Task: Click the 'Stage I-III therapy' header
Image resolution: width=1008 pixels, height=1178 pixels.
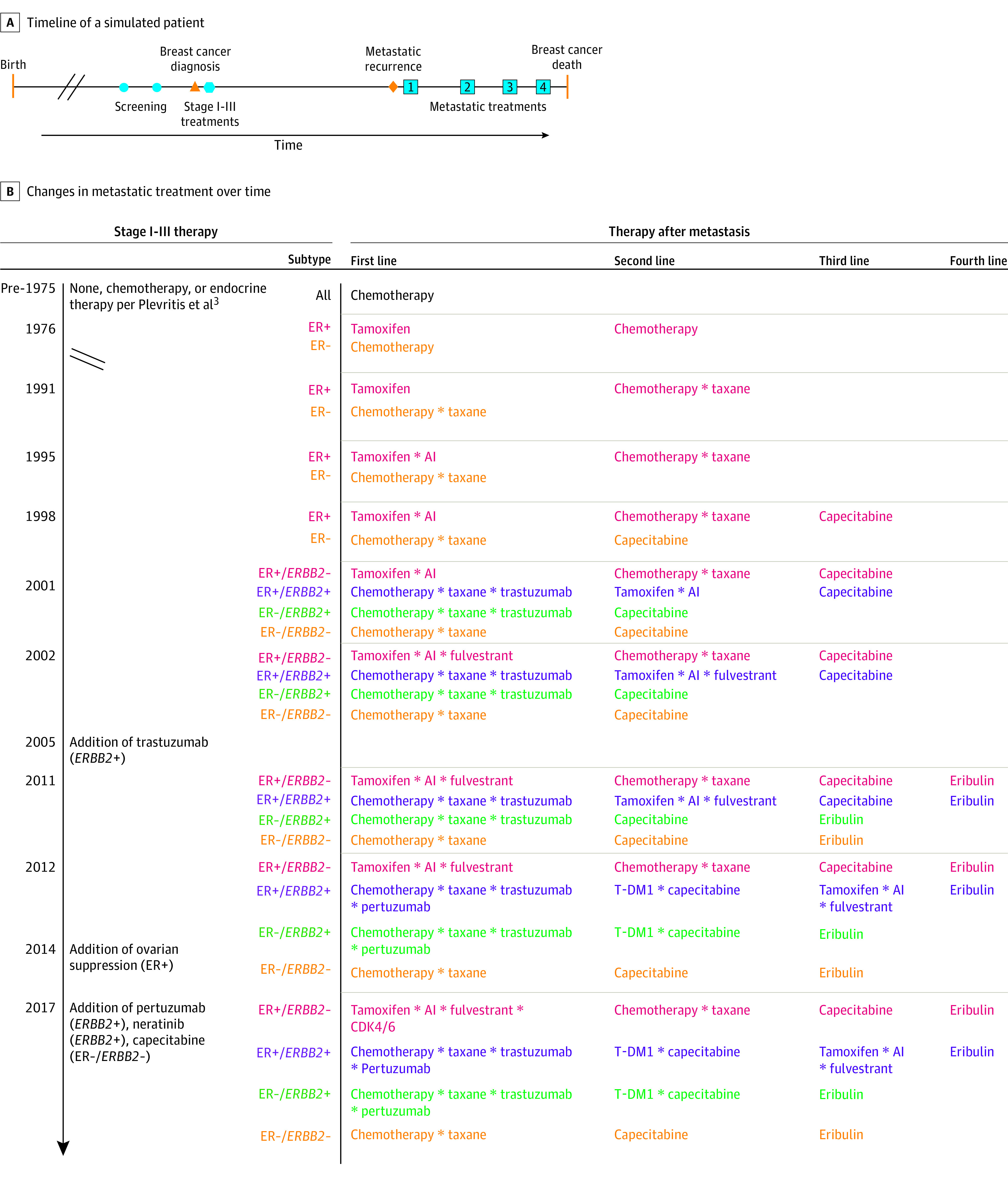Action: (166, 231)
